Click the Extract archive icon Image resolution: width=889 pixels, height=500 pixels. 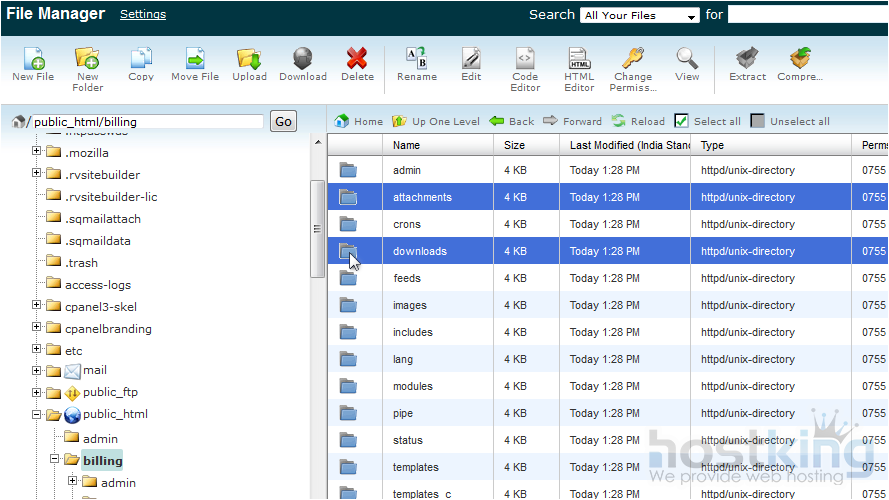tap(747, 59)
